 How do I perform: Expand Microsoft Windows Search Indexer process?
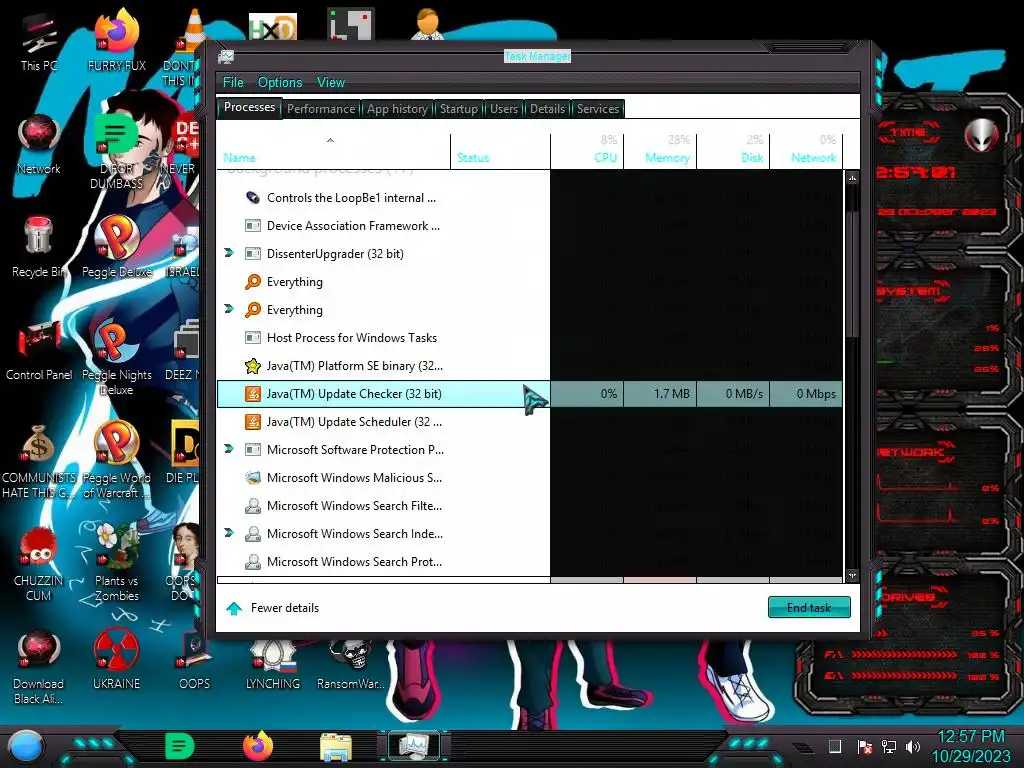[x=229, y=533]
